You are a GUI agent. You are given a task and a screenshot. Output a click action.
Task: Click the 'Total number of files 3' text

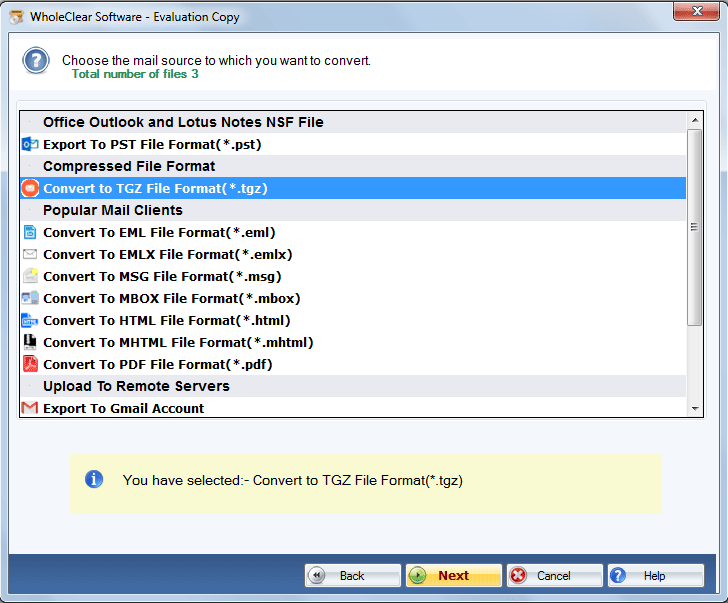click(135, 74)
